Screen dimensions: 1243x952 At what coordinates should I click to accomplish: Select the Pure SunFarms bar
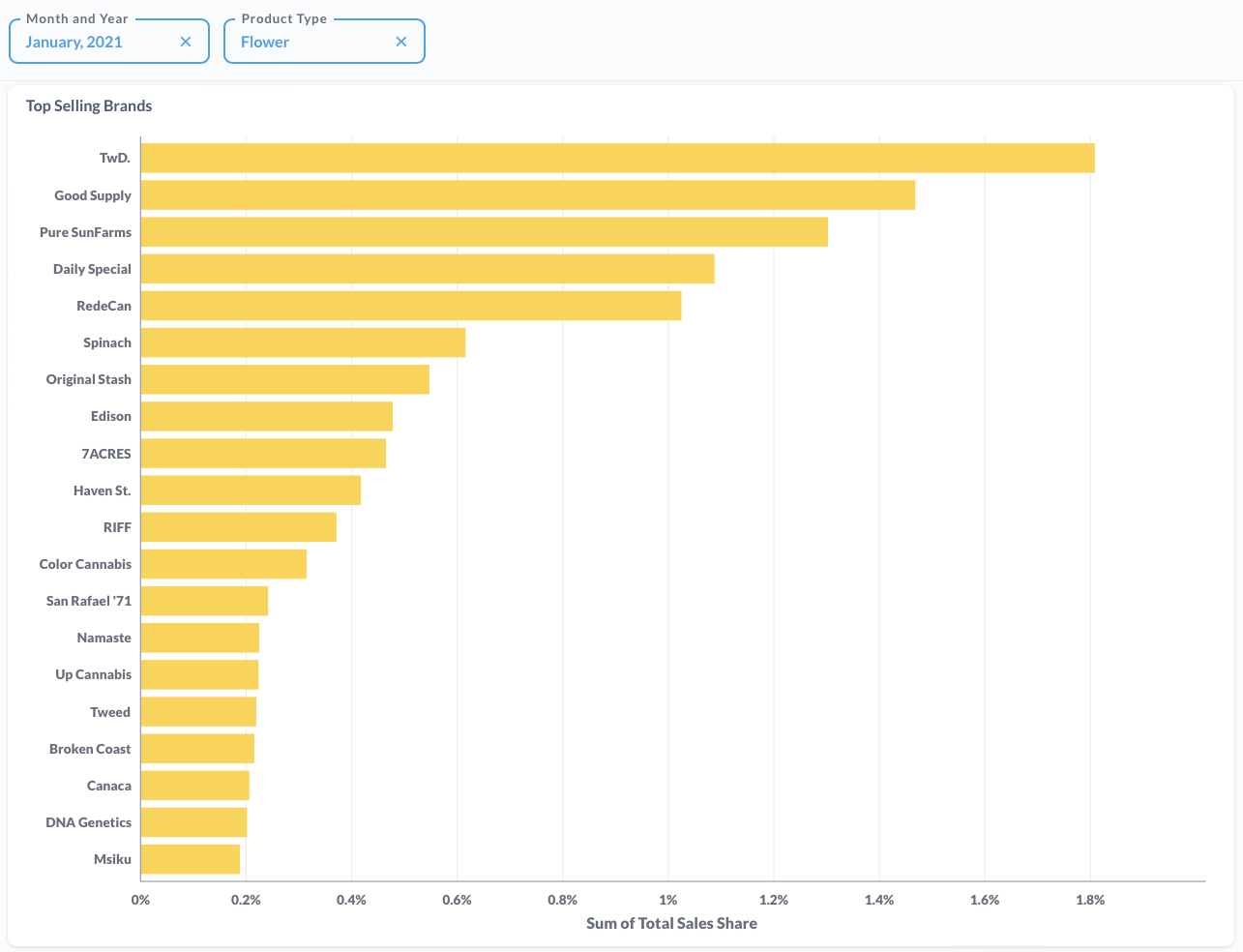tap(484, 232)
